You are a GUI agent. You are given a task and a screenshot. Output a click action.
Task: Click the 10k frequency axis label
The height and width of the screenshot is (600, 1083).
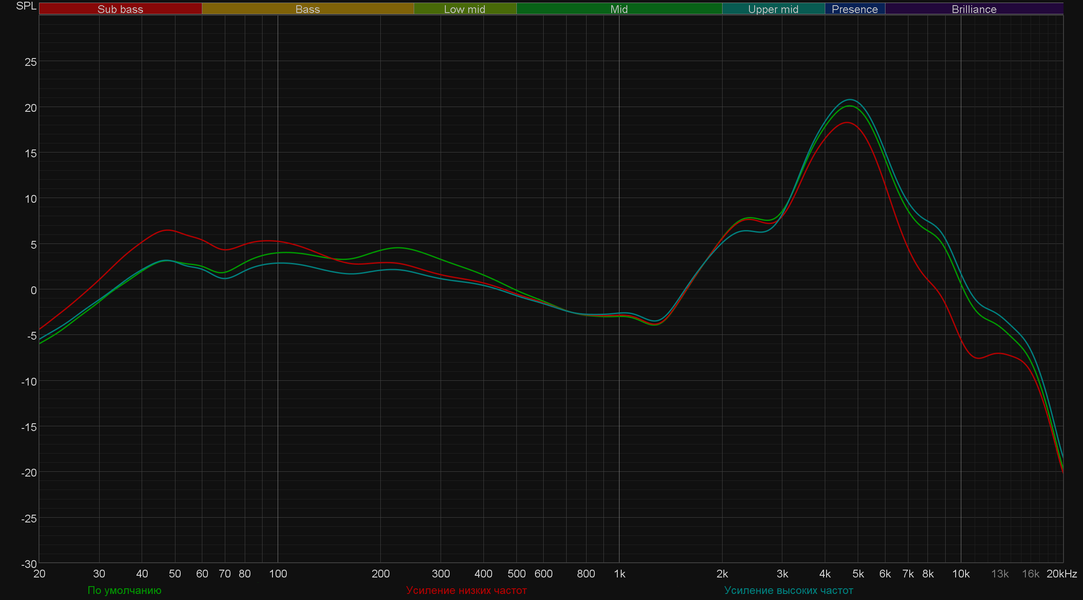point(961,574)
